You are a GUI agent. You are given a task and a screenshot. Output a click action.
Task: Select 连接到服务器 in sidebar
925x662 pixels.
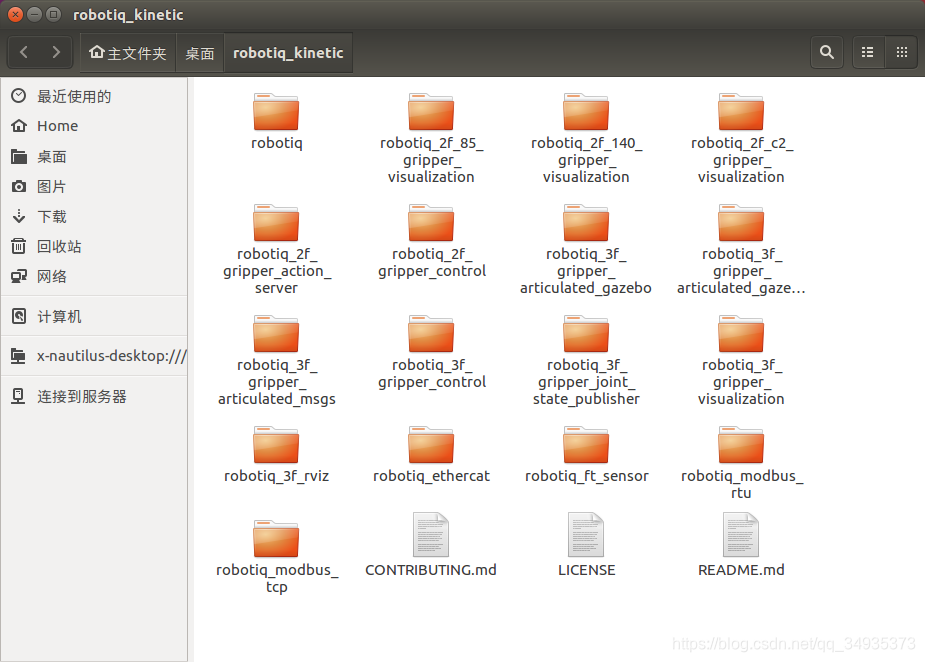click(94, 396)
